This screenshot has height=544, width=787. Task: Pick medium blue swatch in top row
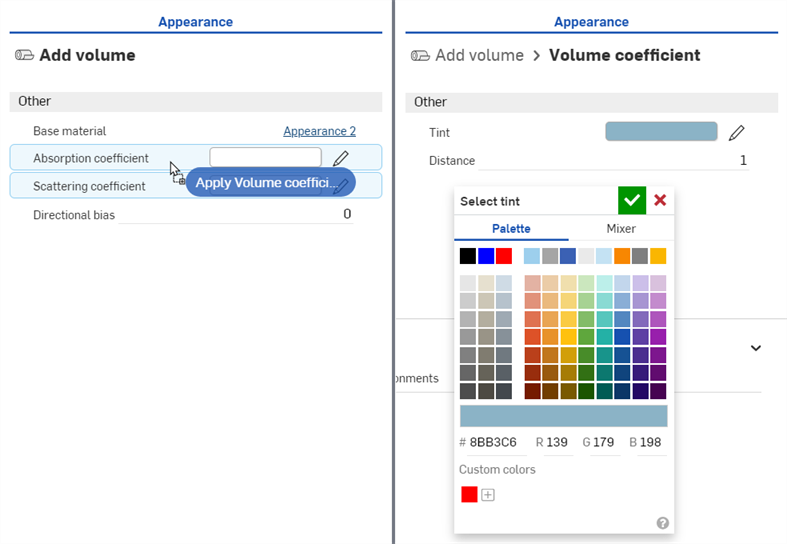point(568,256)
